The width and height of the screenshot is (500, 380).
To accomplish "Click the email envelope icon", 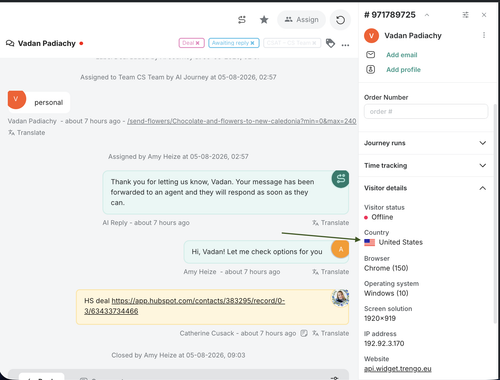I will point(370,55).
